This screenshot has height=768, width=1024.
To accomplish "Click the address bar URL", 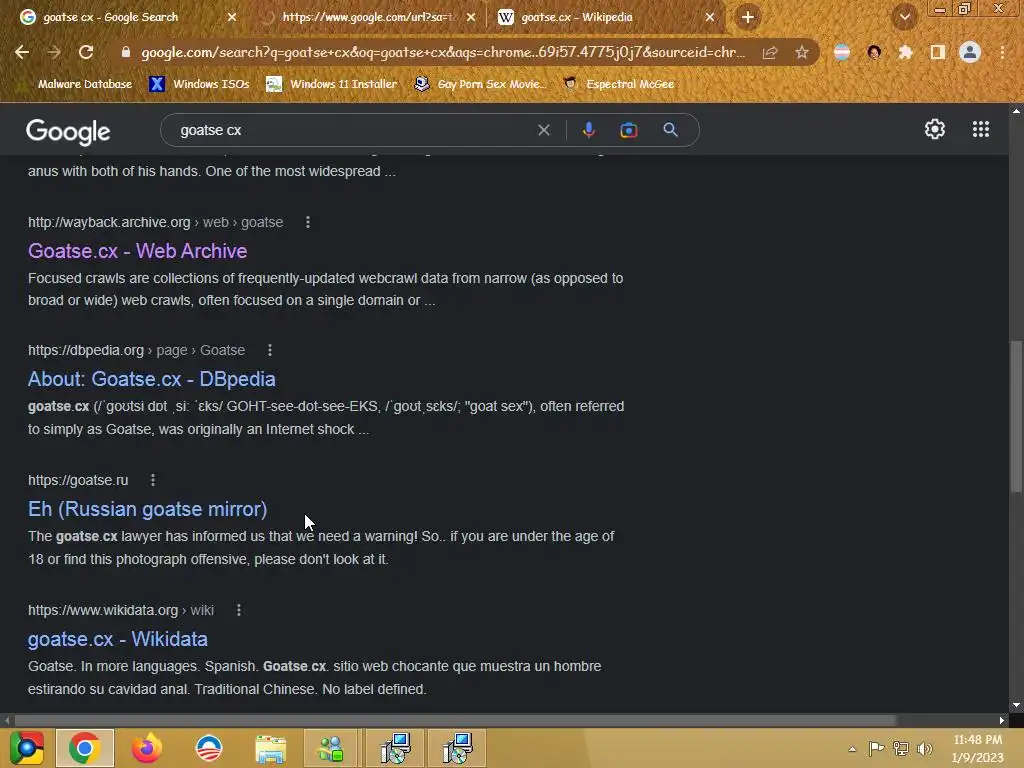I will 443,52.
